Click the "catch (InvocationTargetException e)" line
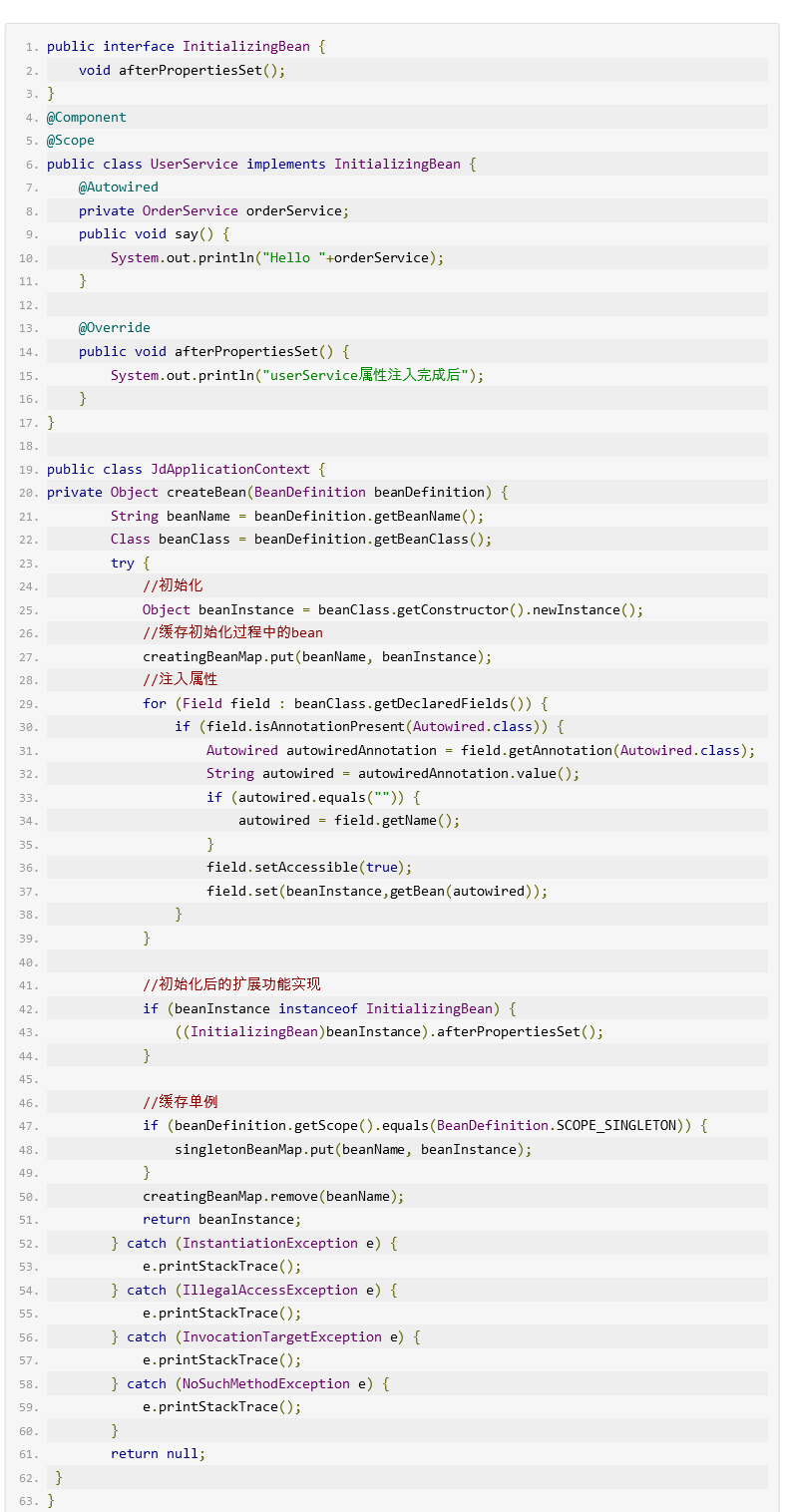The image size is (787, 1512). point(266,1336)
